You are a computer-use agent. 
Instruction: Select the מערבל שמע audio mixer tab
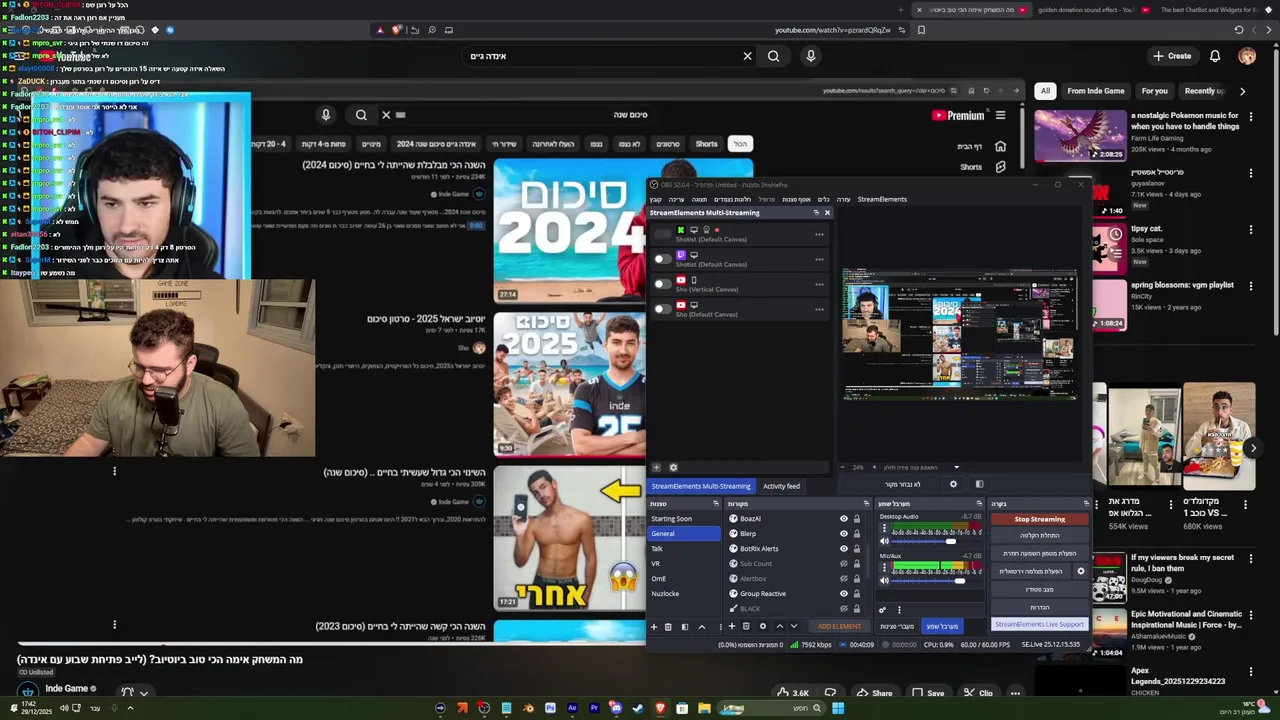943,626
